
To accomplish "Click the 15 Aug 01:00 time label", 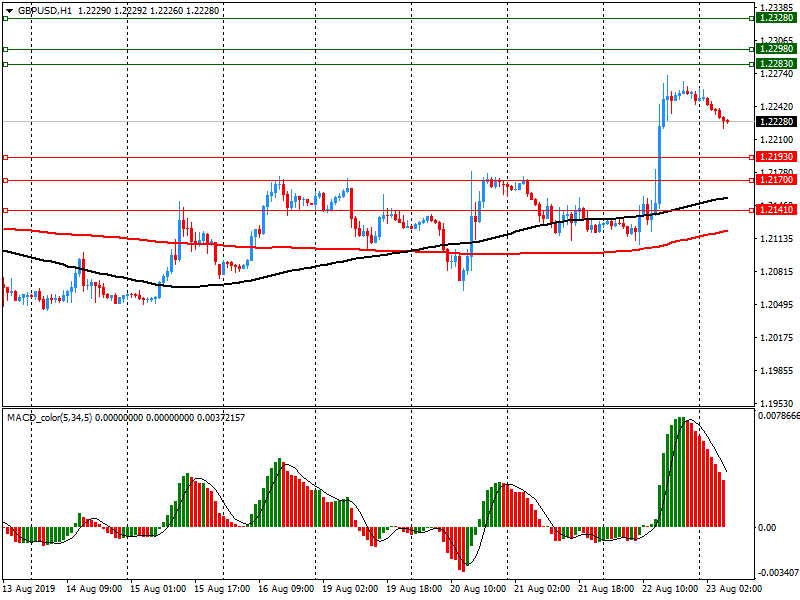I will [158, 589].
